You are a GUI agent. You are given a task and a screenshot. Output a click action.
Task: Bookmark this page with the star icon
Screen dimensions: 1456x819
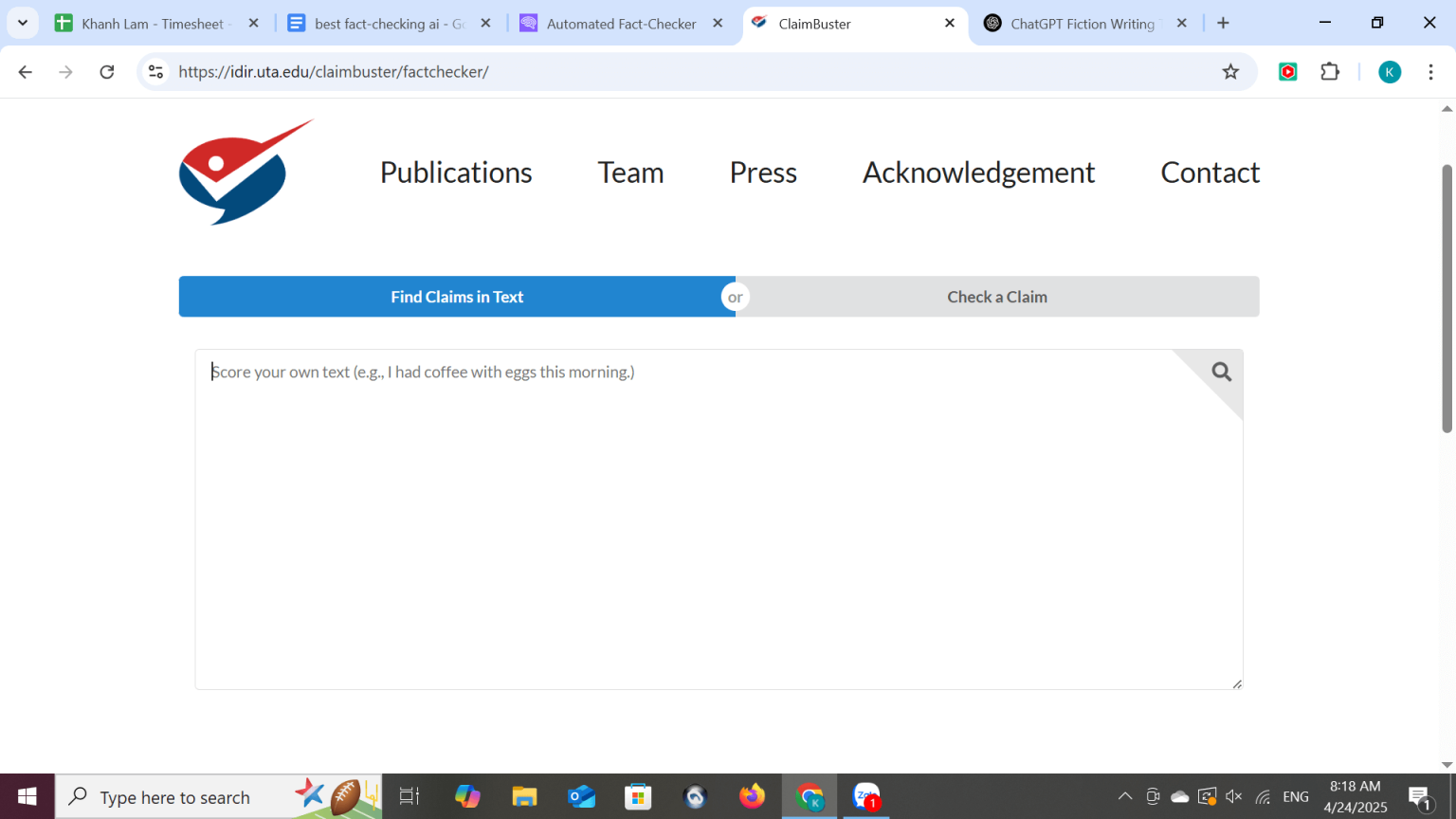[1230, 72]
